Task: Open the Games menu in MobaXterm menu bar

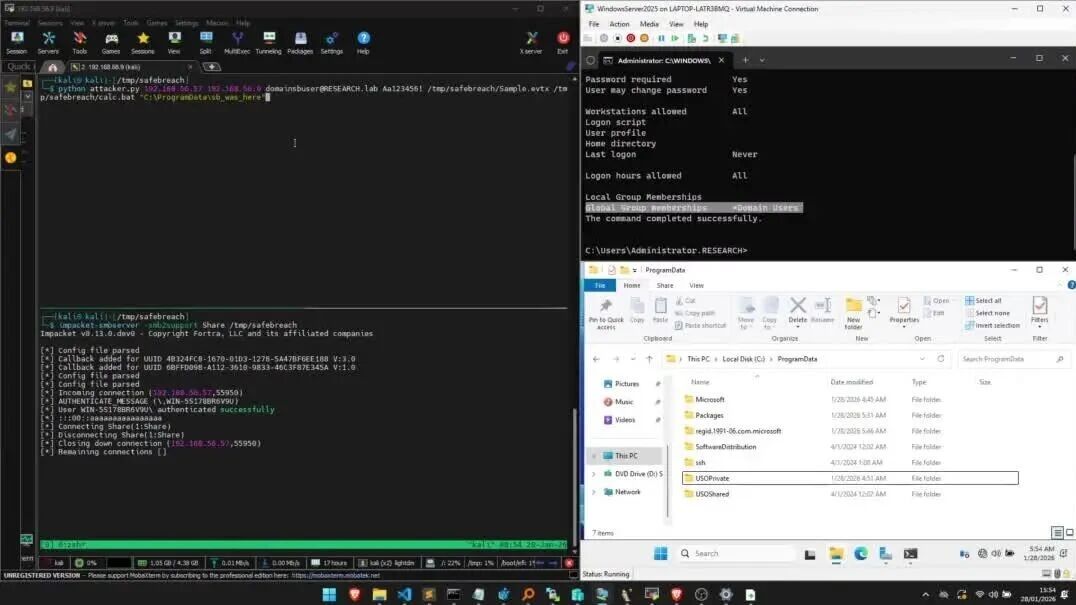Action: click(x=156, y=23)
